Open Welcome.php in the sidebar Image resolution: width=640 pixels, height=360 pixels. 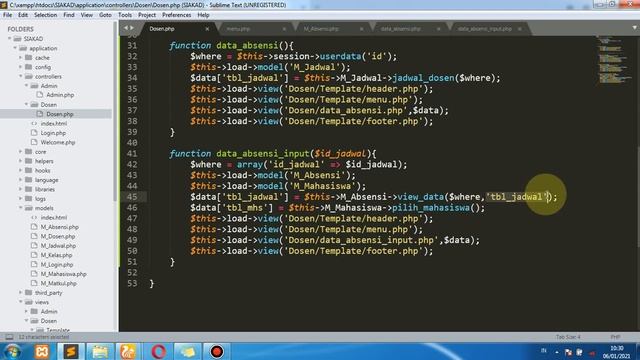[58, 142]
